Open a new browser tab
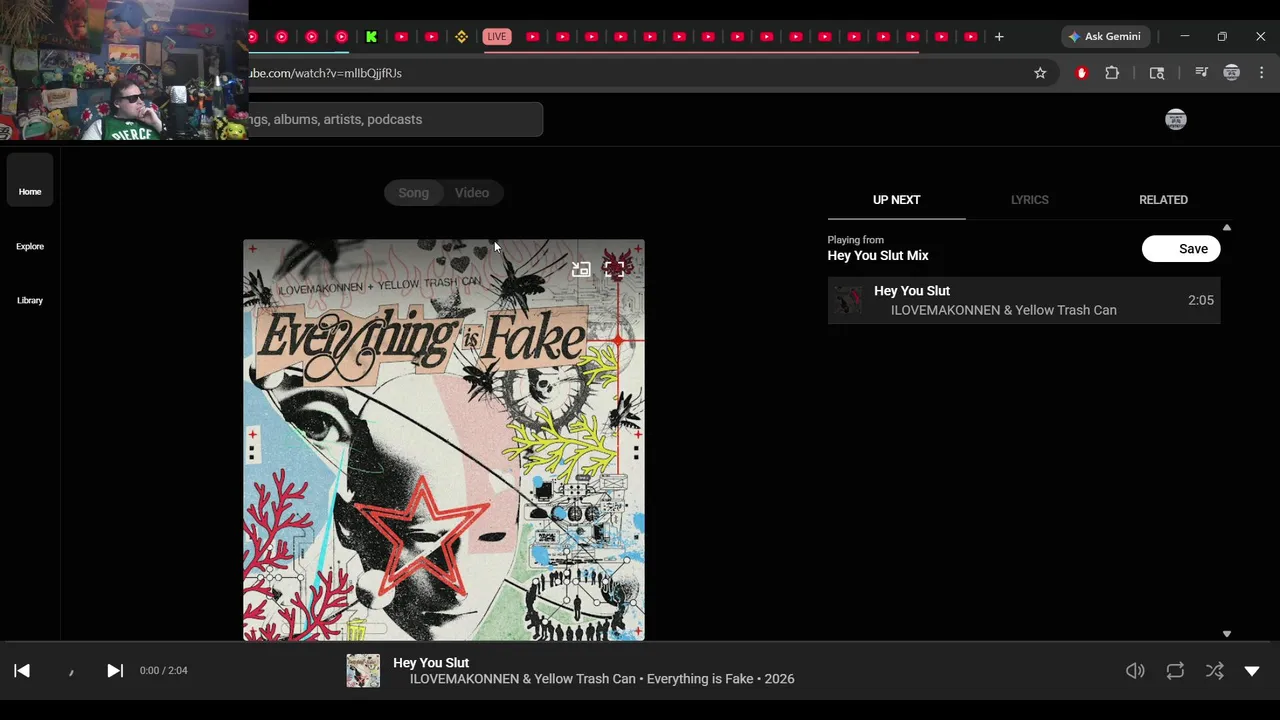 pos(999,37)
